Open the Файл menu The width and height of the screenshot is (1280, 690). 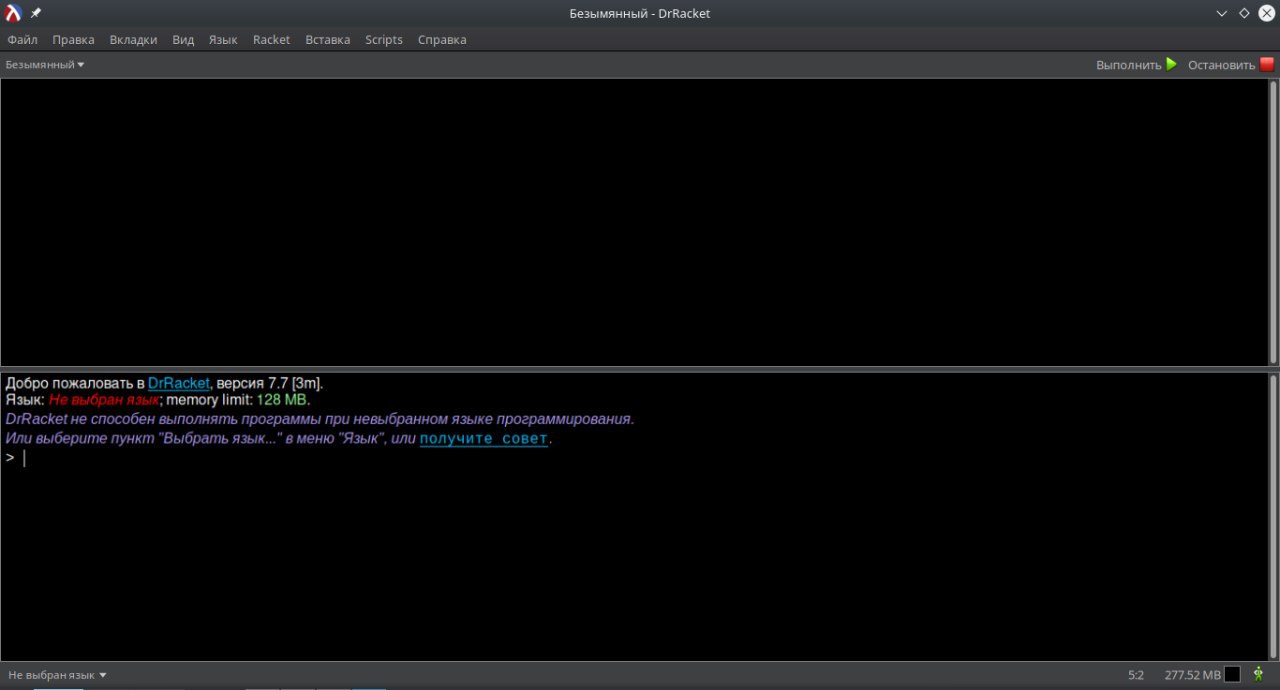click(22, 40)
